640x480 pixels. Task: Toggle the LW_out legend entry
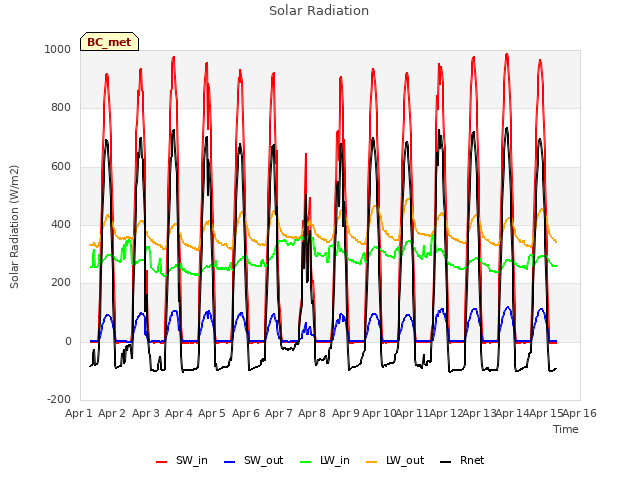coord(395,460)
